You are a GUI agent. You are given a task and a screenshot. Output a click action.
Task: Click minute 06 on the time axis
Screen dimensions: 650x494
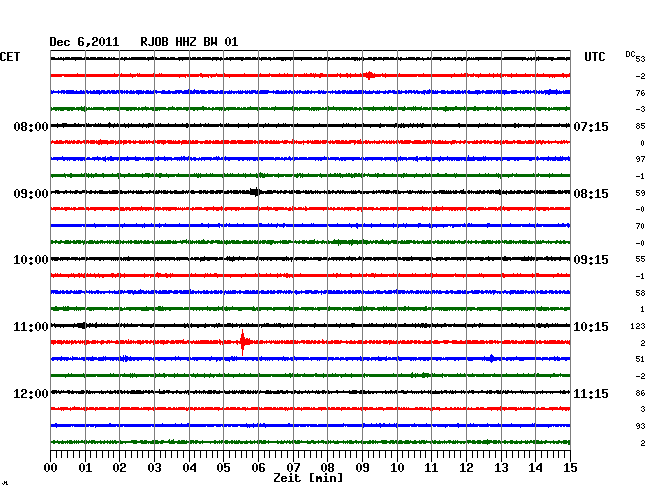[258, 468]
